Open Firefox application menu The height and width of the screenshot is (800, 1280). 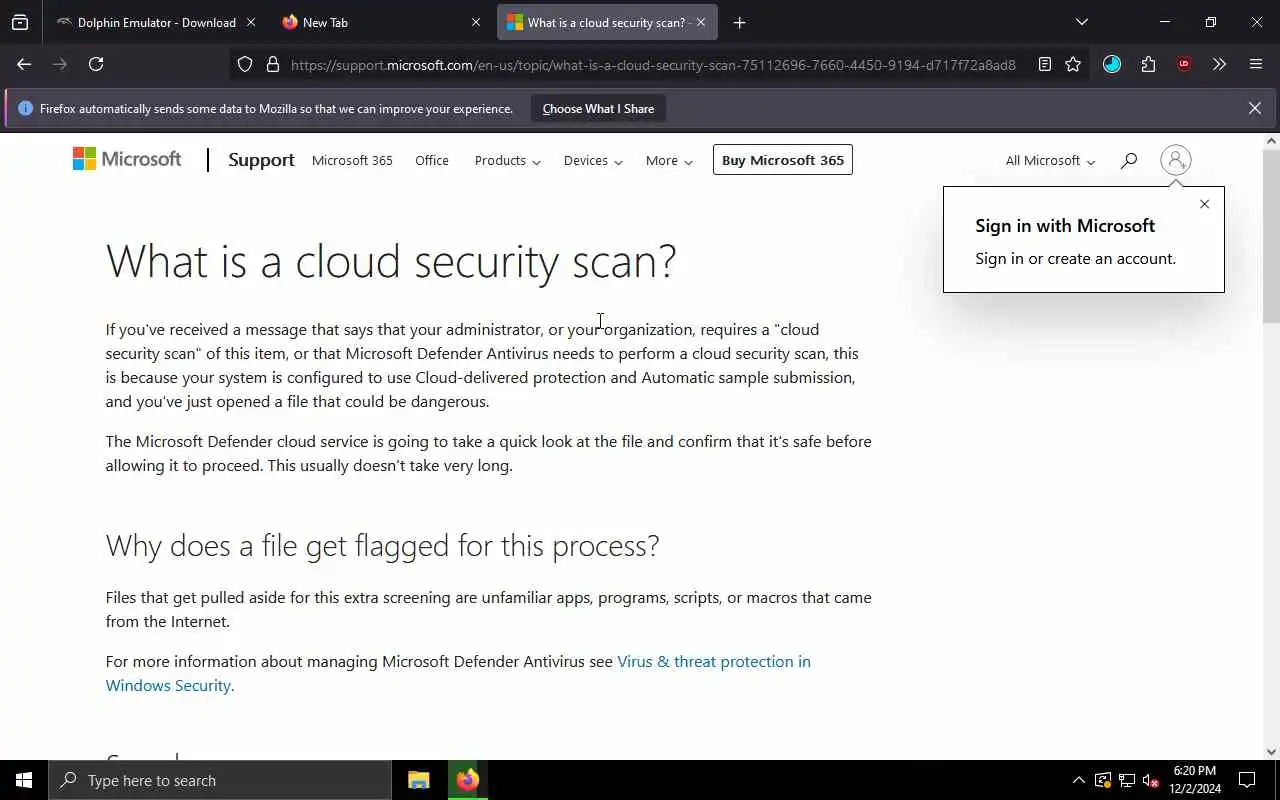[x=1256, y=64]
